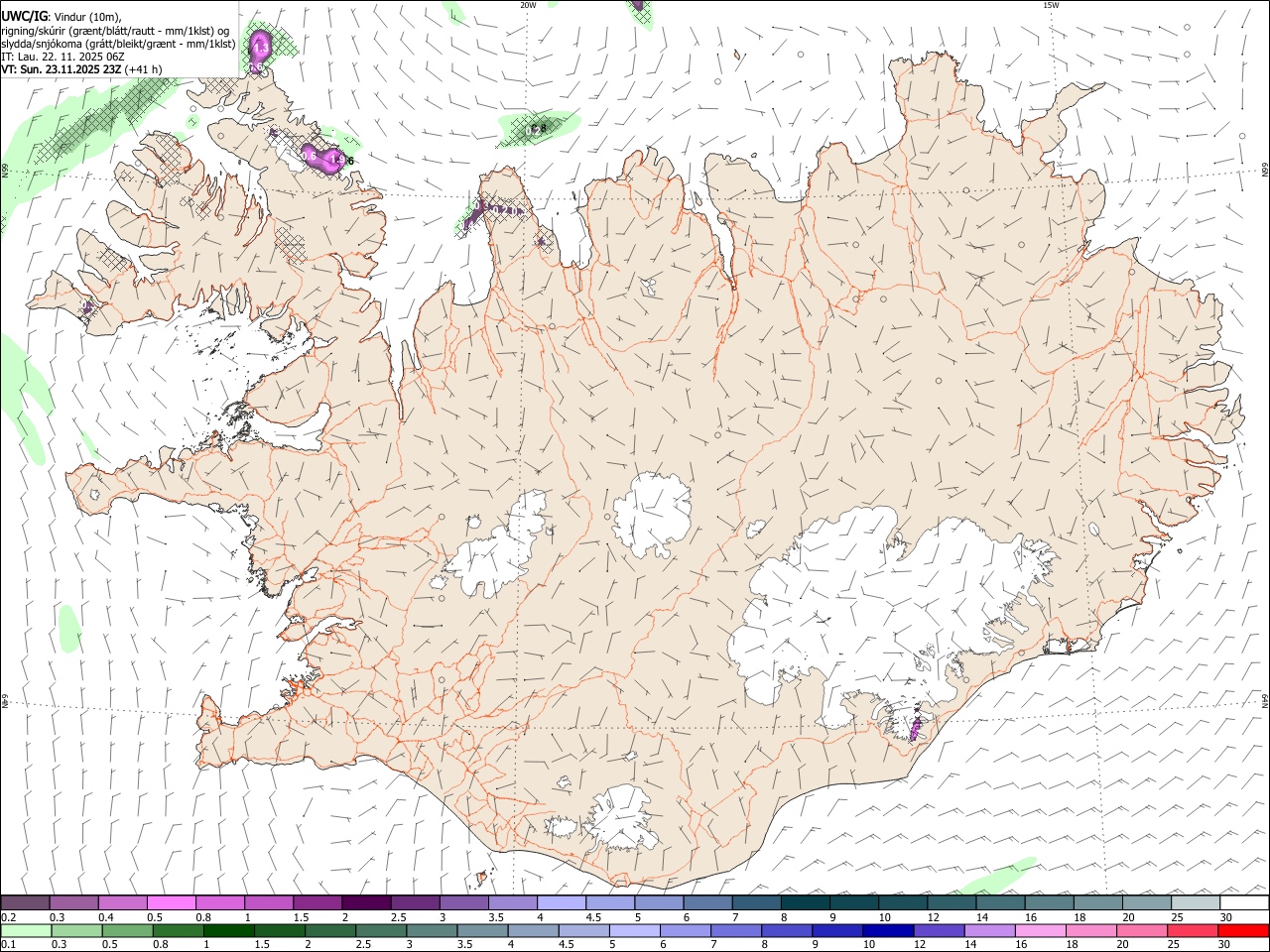This screenshot has width=1270, height=952.
Task: Click the 15W longitude label at the top of the map
Action: pos(1051,5)
